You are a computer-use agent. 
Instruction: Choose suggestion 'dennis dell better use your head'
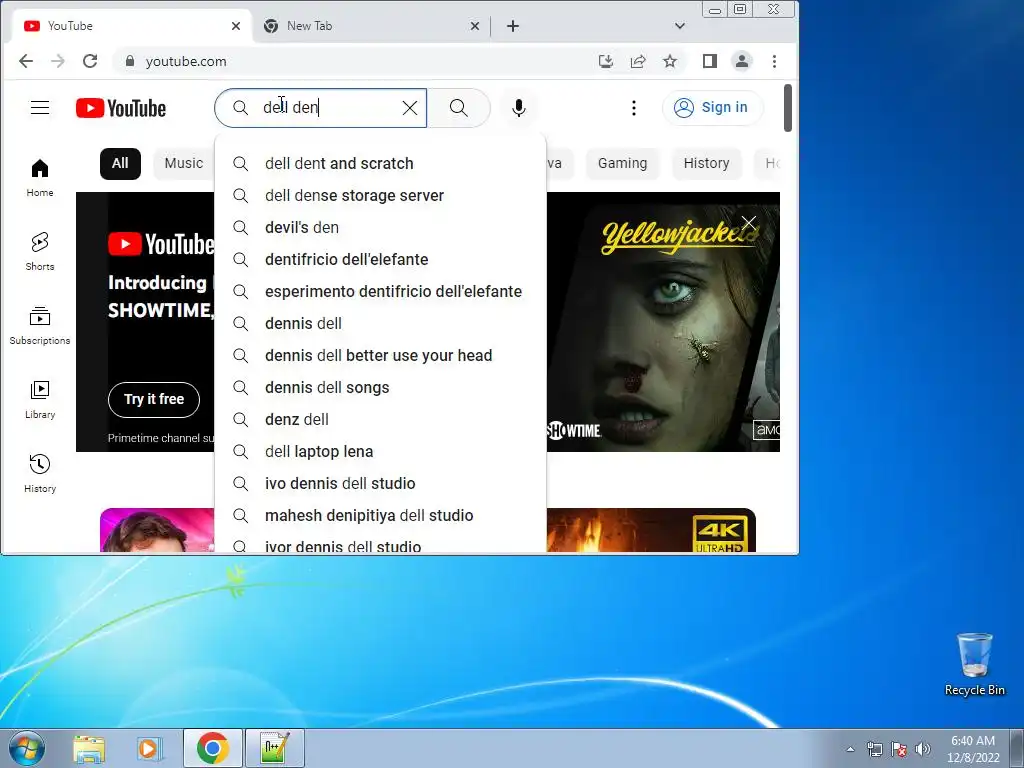pos(380,355)
